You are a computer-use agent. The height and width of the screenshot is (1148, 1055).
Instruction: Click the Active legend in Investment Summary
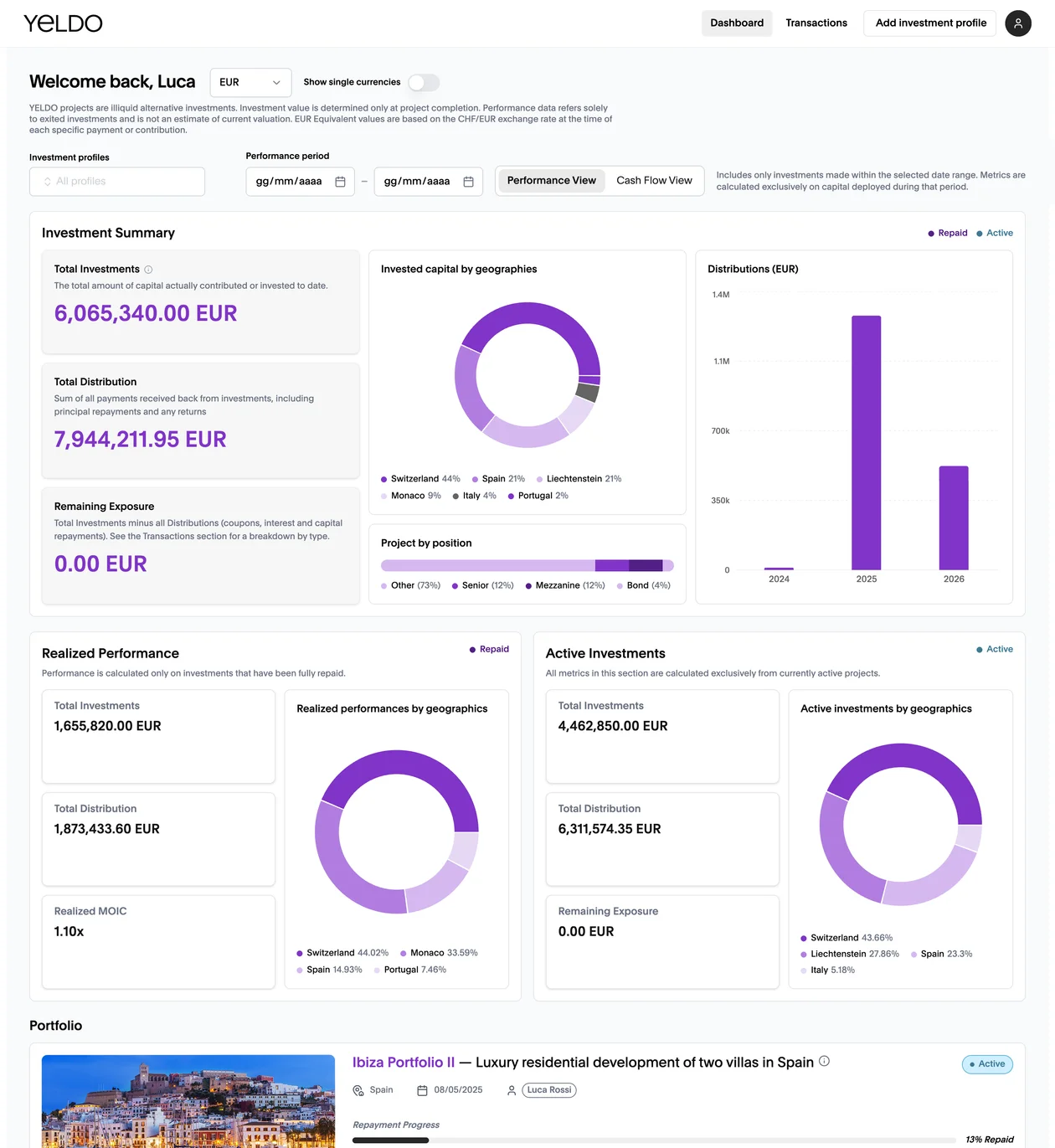[995, 234]
